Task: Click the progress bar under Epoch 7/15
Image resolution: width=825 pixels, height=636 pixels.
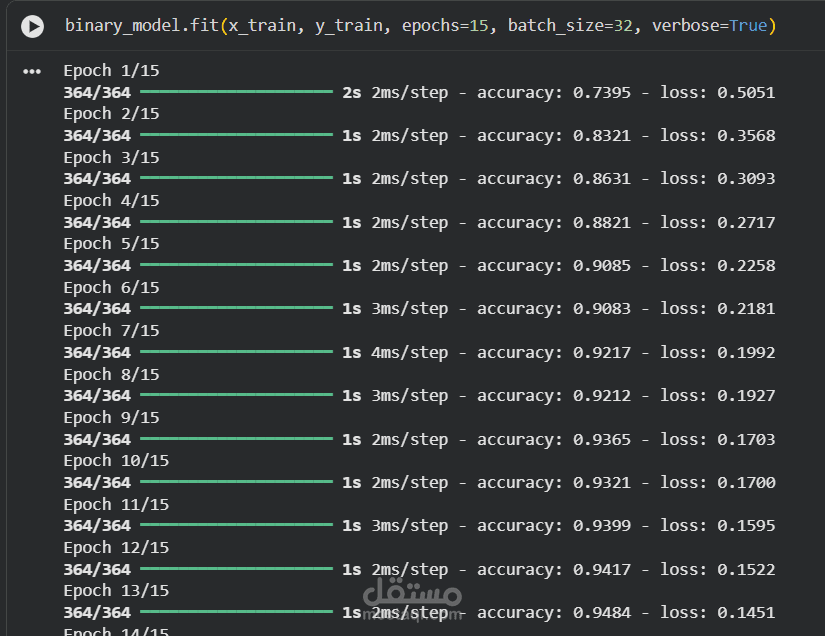Action: (236, 352)
